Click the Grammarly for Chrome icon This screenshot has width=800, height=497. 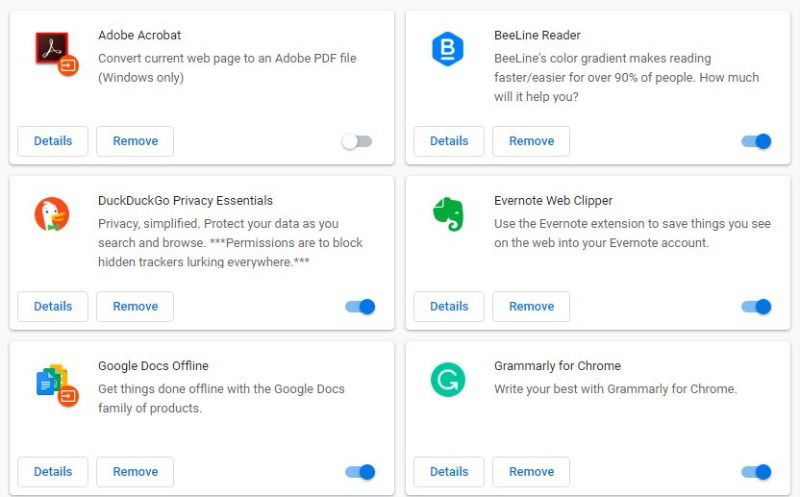click(x=447, y=380)
